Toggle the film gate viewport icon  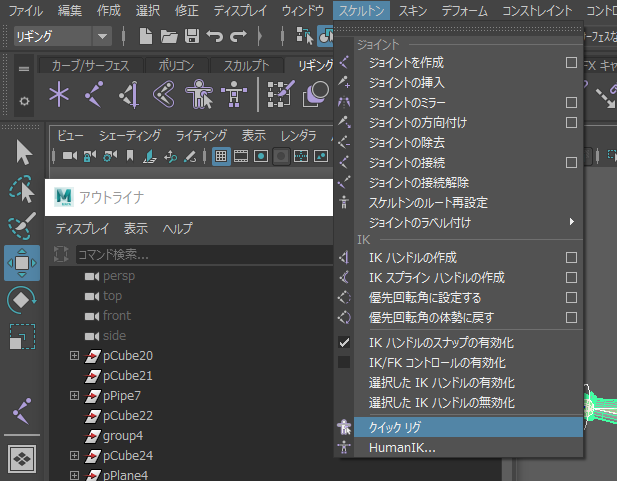point(241,156)
